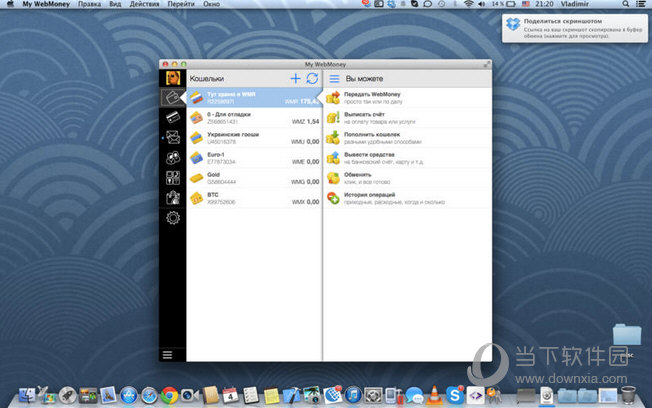Click the Обменять action
Screen dimensions: 652x408
pyautogui.click(x=408, y=178)
